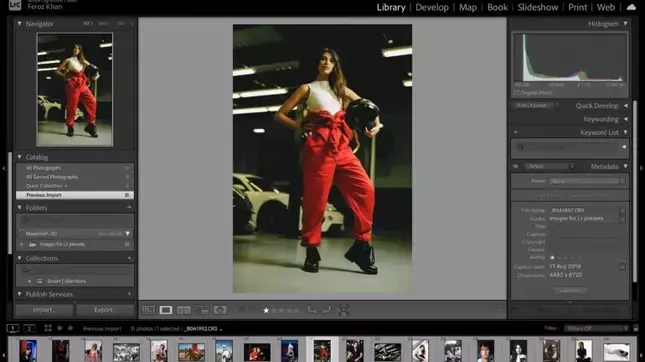
Task: Open Survey view icon in toolbar
Action: (x=202, y=310)
